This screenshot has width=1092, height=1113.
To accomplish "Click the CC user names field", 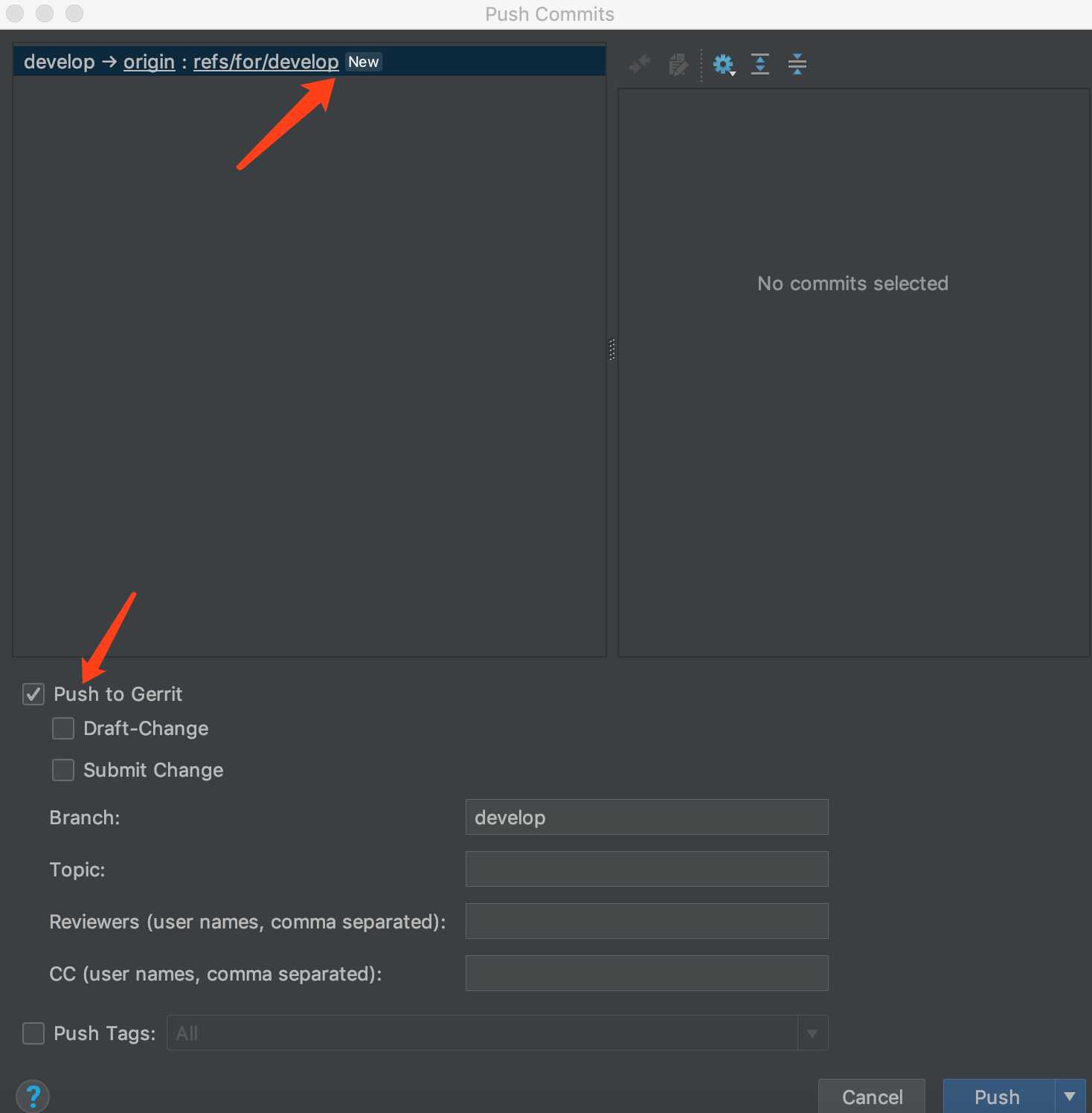I will click(646, 973).
